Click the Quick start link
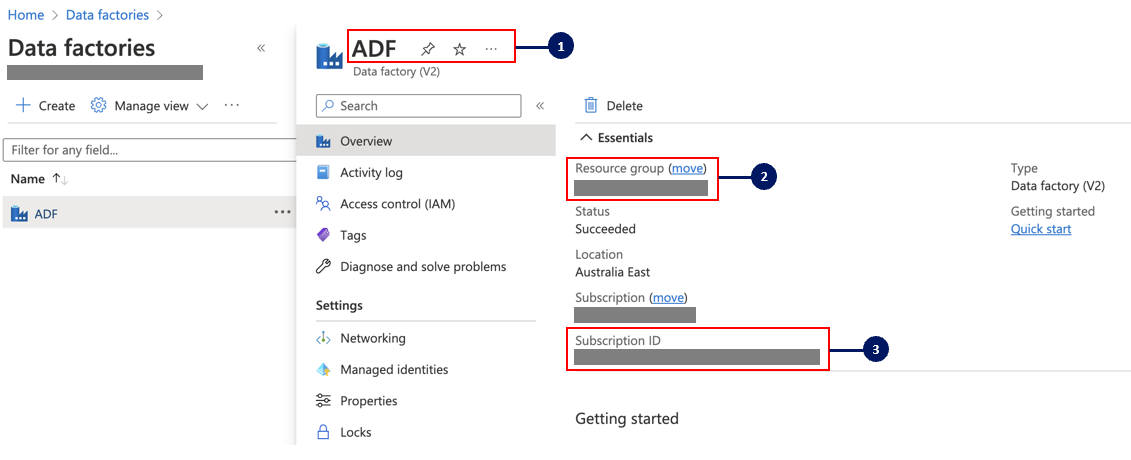Image resolution: width=1131 pixels, height=460 pixels. click(x=1041, y=229)
